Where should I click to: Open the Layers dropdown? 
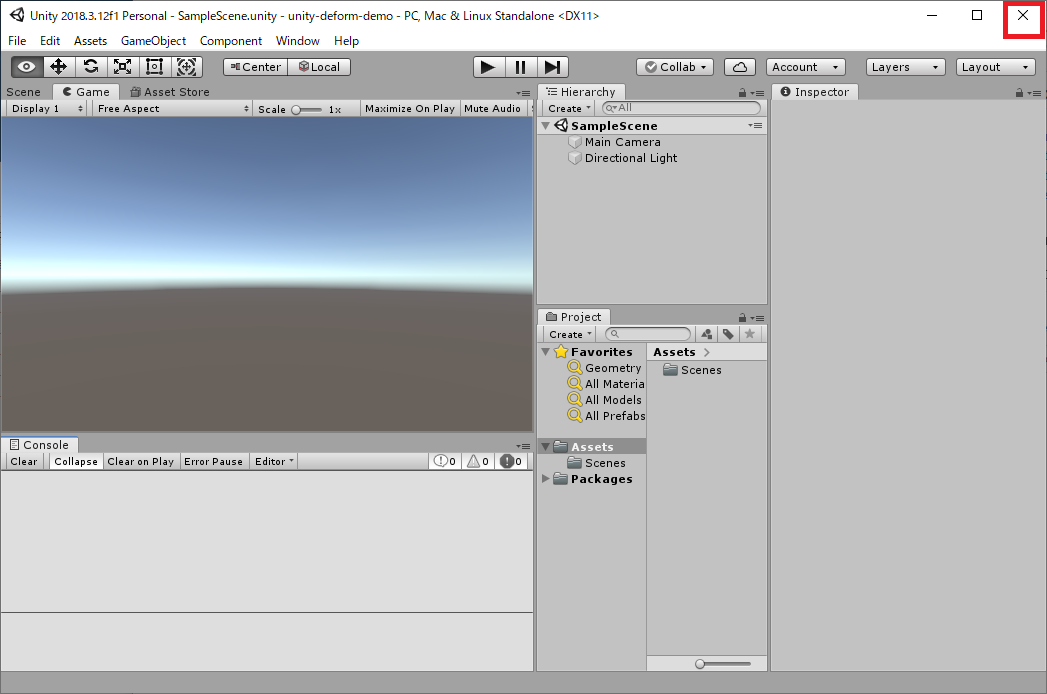pyautogui.click(x=904, y=66)
